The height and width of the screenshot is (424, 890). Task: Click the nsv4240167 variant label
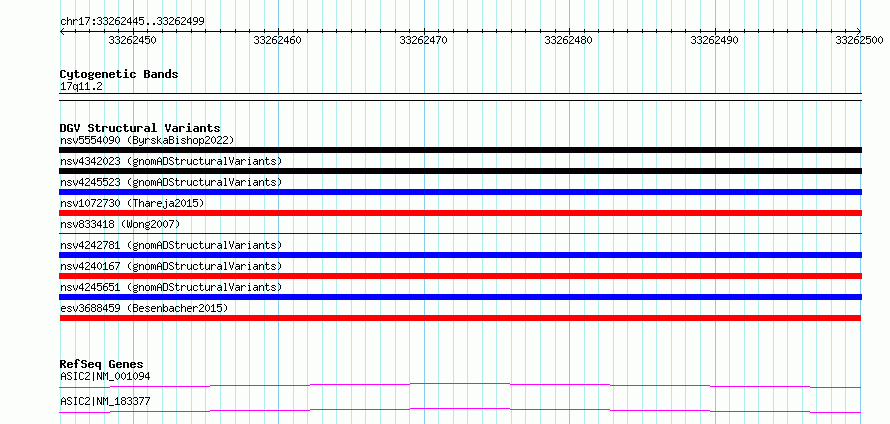coord(171,266)
